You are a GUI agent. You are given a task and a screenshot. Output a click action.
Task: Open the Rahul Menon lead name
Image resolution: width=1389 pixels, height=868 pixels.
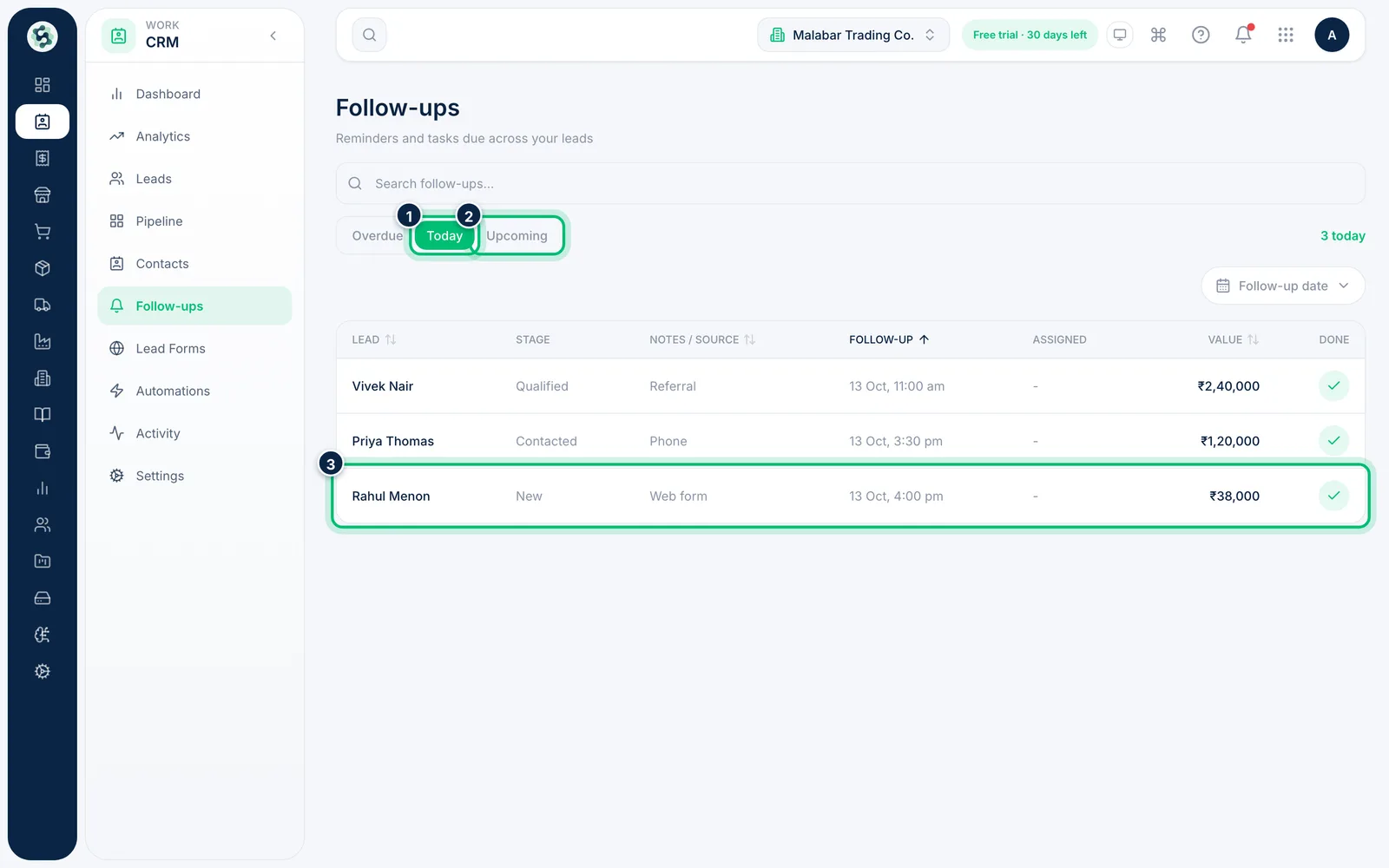click(391, 496)
